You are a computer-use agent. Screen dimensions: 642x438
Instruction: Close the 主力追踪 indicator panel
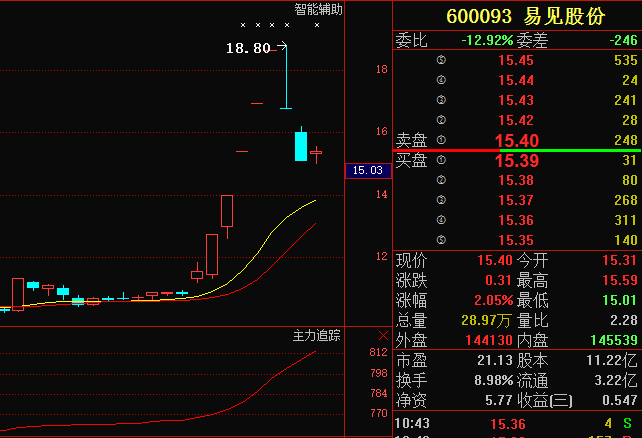[x=383, y=335]
